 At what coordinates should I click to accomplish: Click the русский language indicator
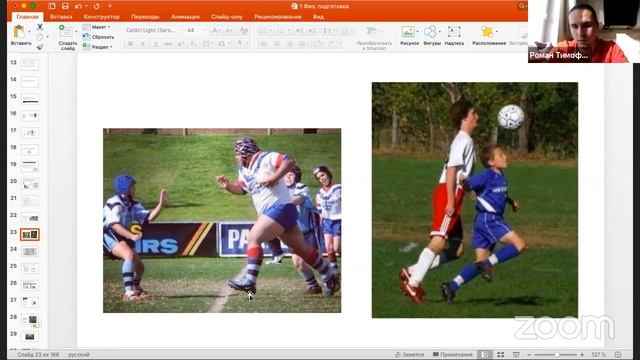(x=79, y=355)
